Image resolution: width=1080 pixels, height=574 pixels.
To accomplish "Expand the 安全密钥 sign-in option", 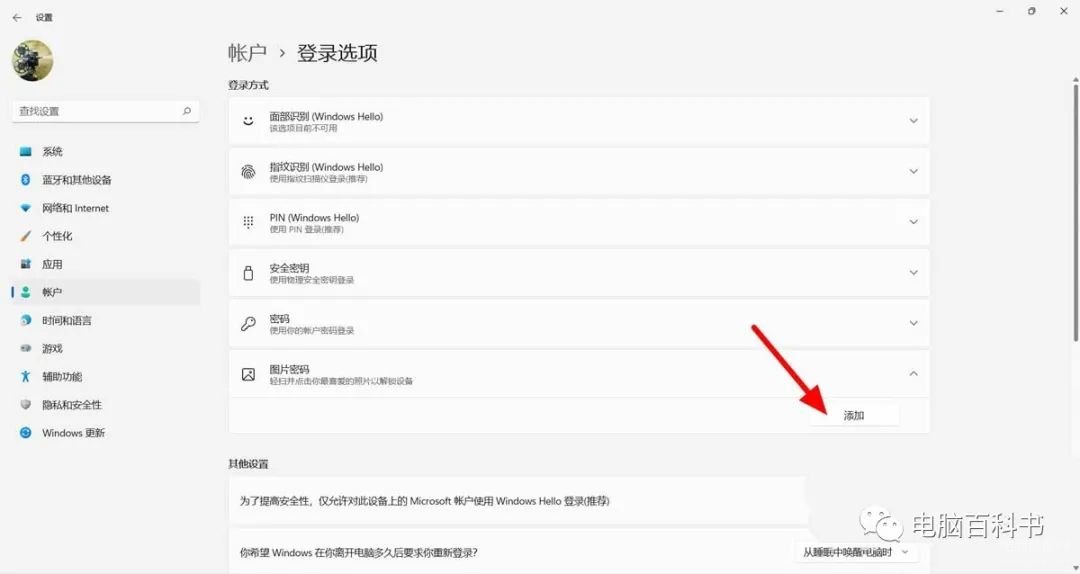I will point(912,273).
